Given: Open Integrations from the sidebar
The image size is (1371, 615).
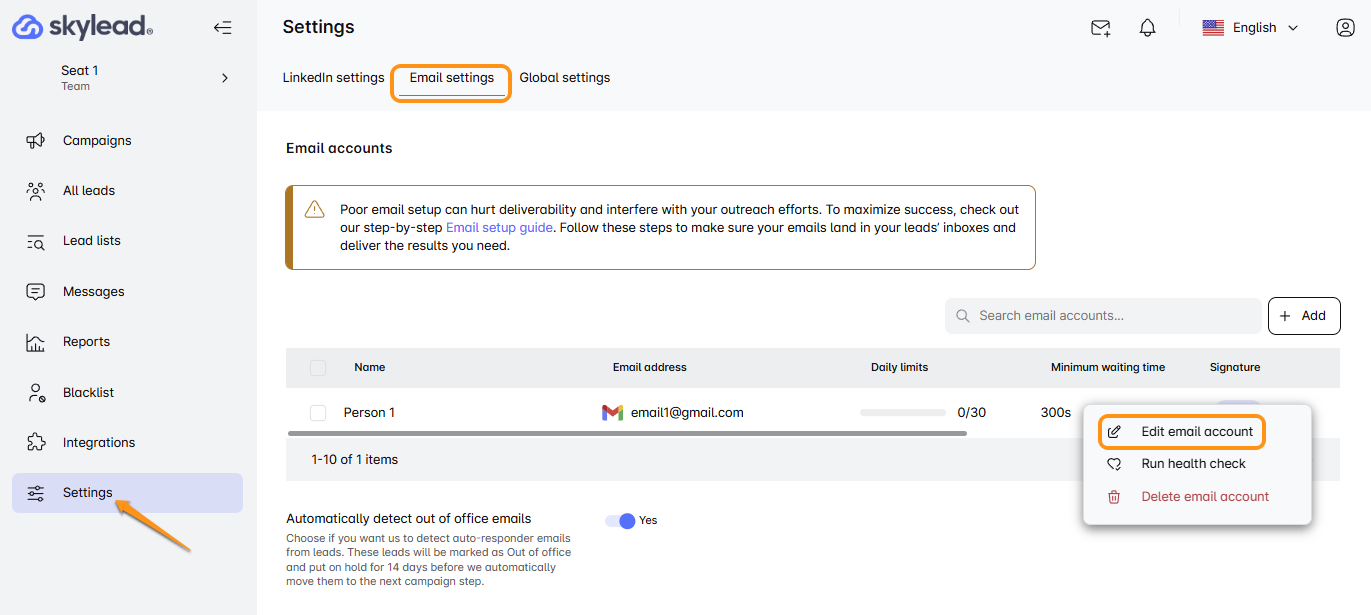Looking at the screenshot, I should [98, 442].
